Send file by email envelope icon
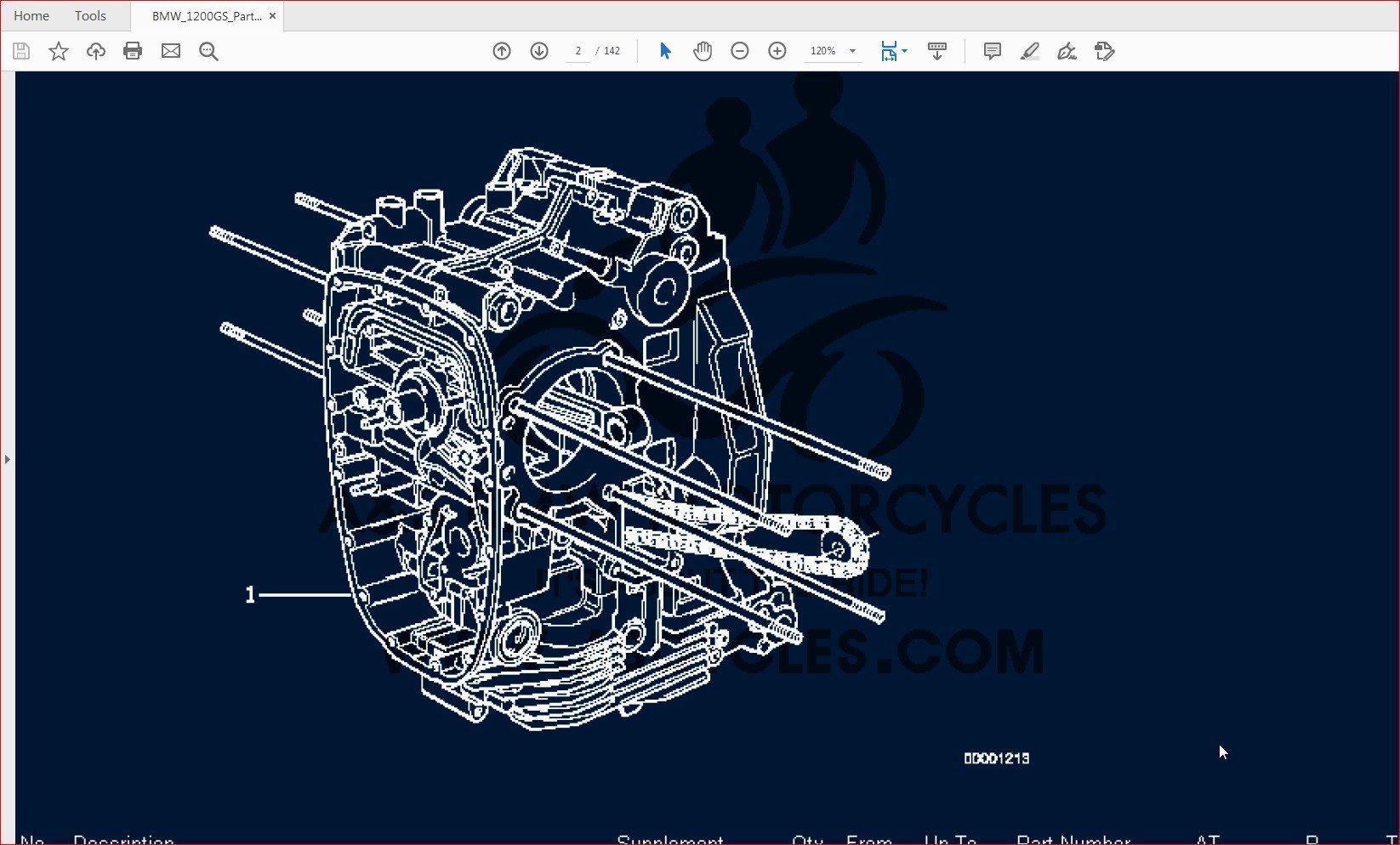 click(x=171, y=51)
